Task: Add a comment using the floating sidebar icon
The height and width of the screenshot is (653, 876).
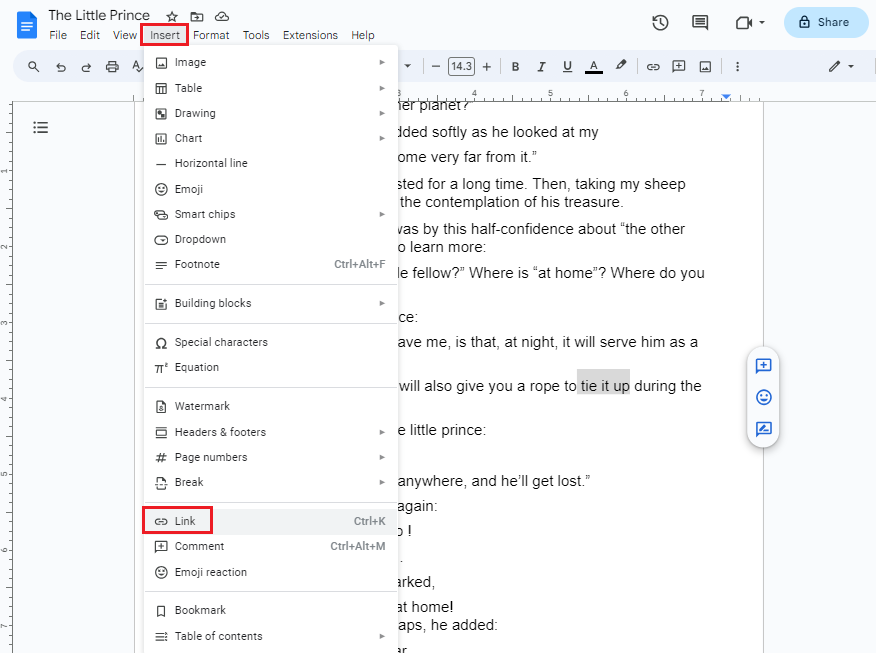Action: point(763,366)
